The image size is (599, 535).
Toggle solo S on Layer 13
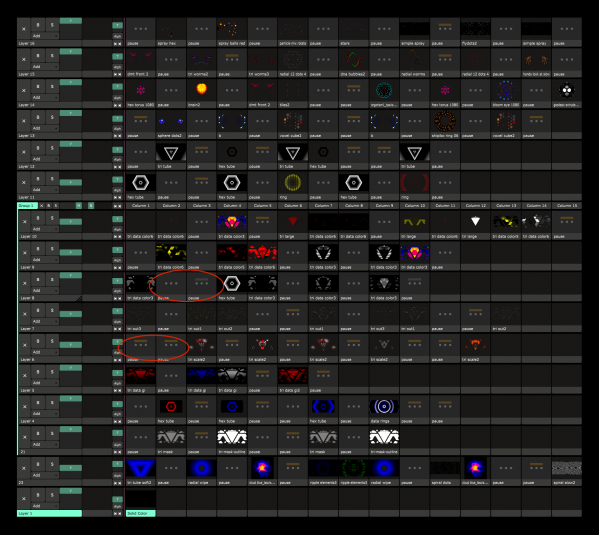[52, 117]
